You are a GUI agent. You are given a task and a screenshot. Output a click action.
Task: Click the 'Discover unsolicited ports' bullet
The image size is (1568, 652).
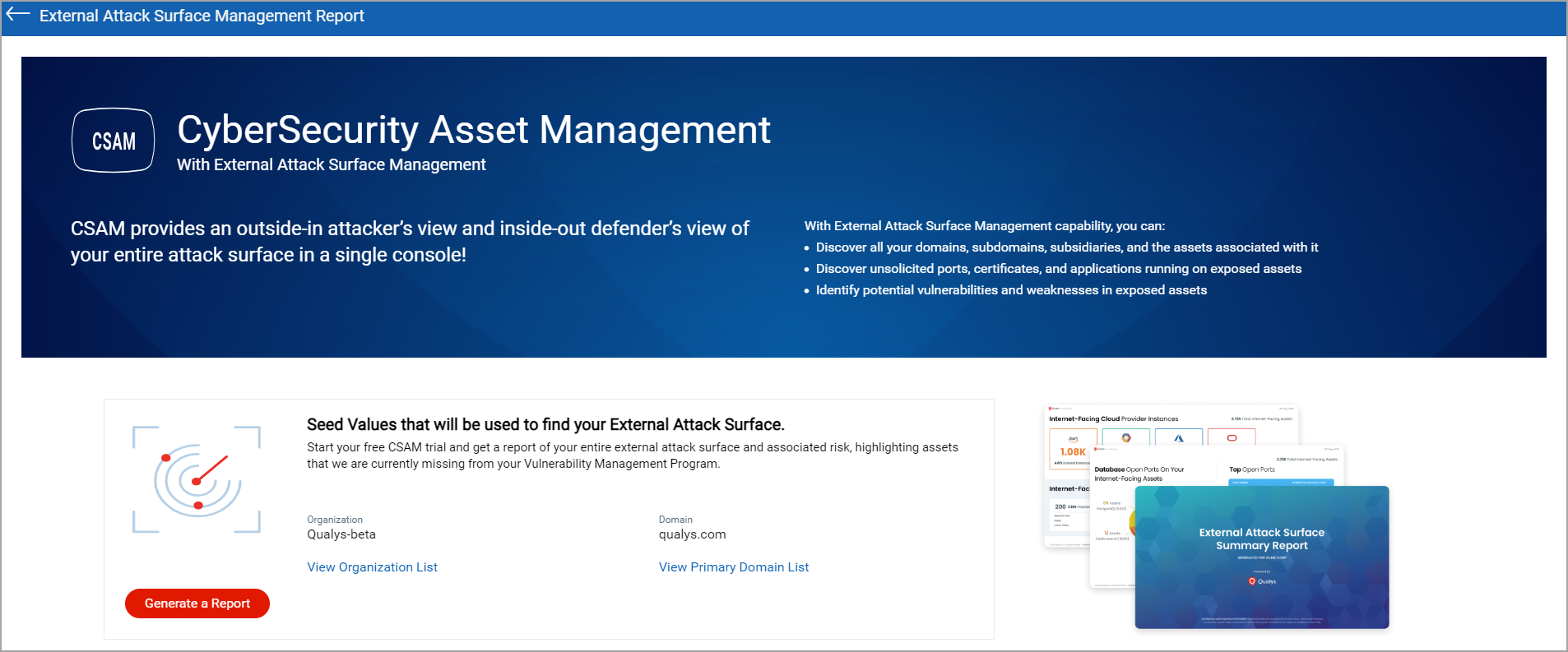[x=1059, y=269]
